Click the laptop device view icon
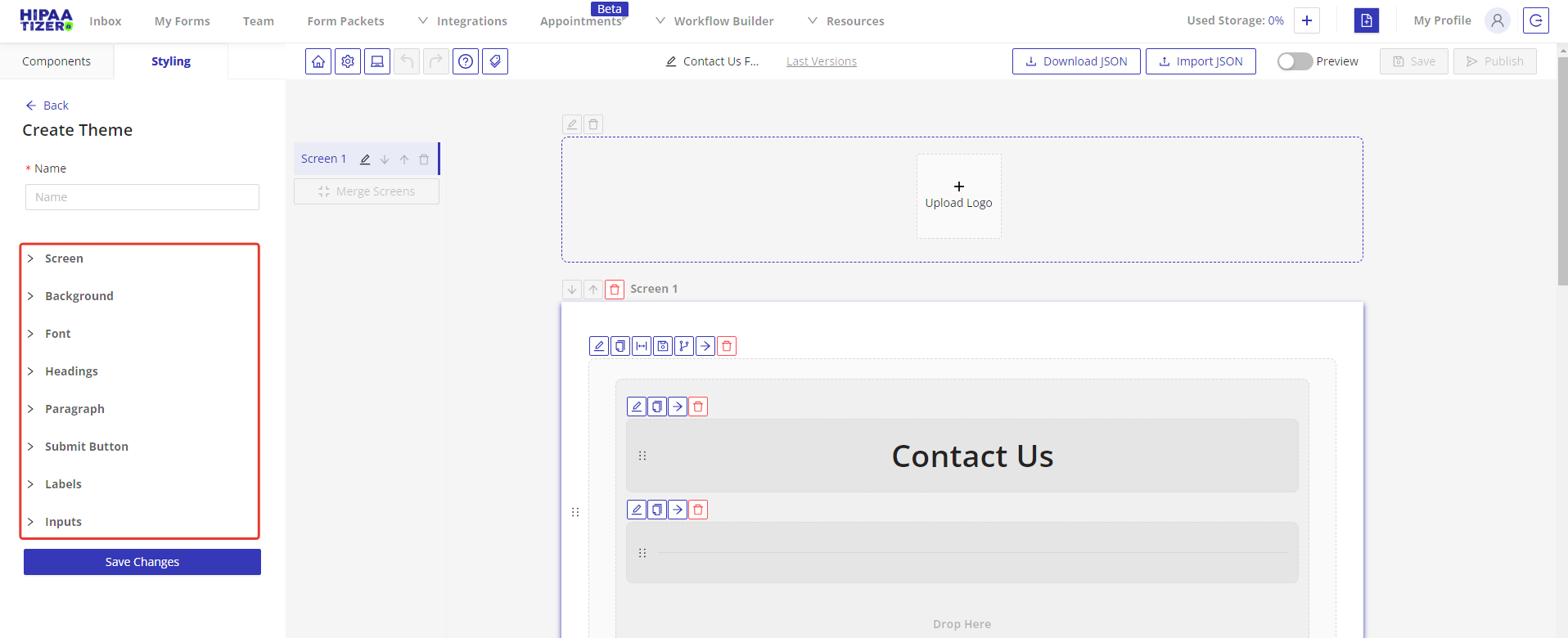The image size is (1568, 638). point(377,61)
